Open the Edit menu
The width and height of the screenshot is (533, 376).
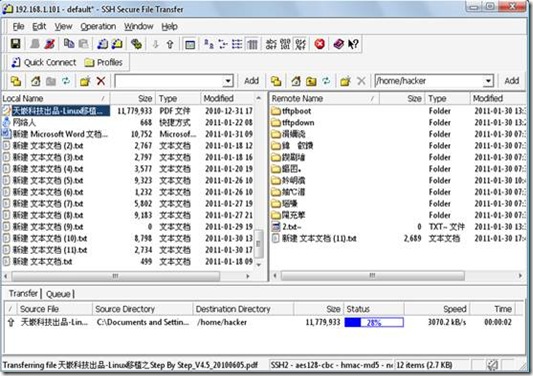[x=39, y=27]
